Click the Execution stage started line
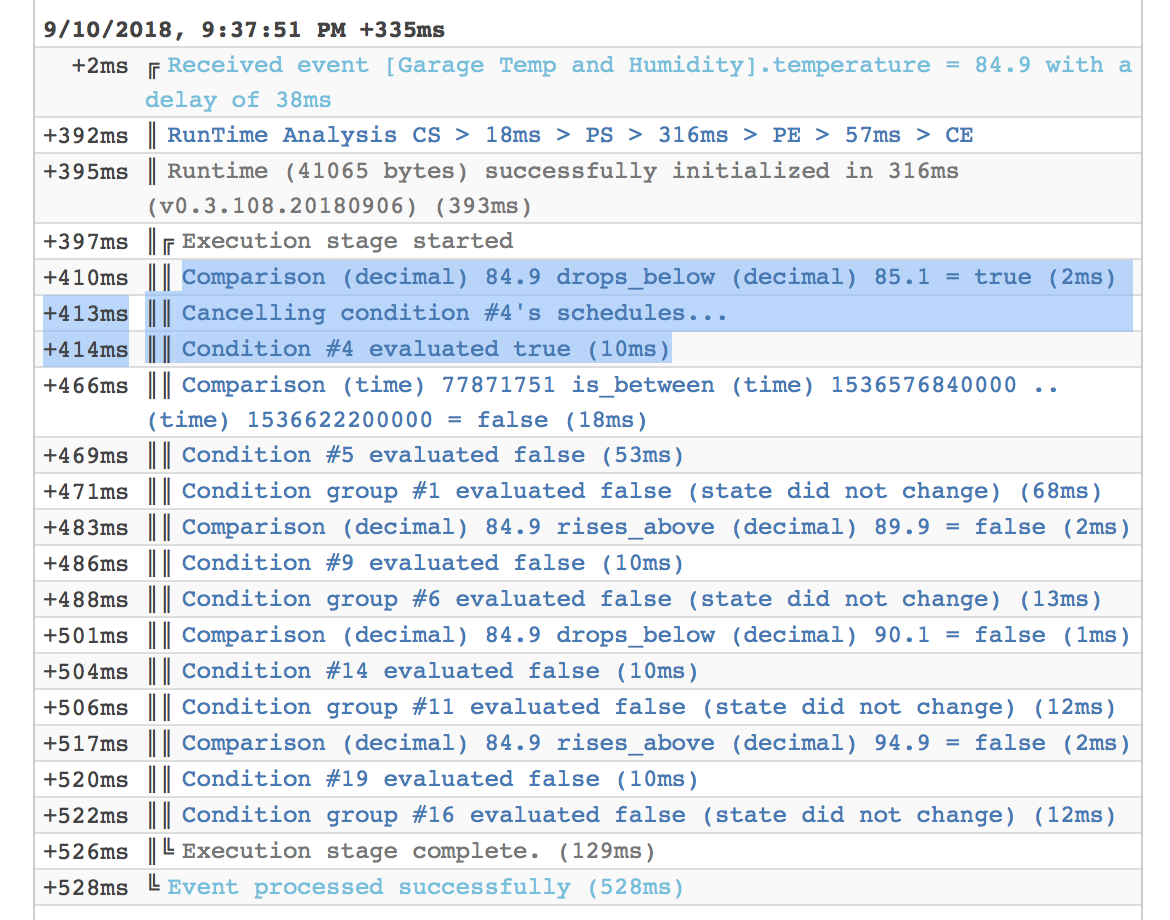The height and width of the screenshot is (920, 1170). 348,241
